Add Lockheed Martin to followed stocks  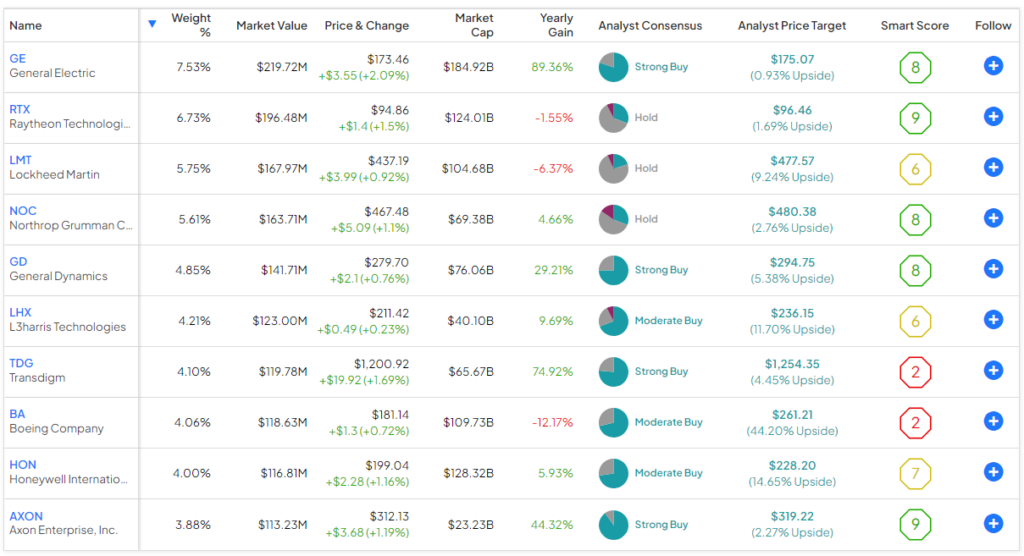tap(993, 168)
